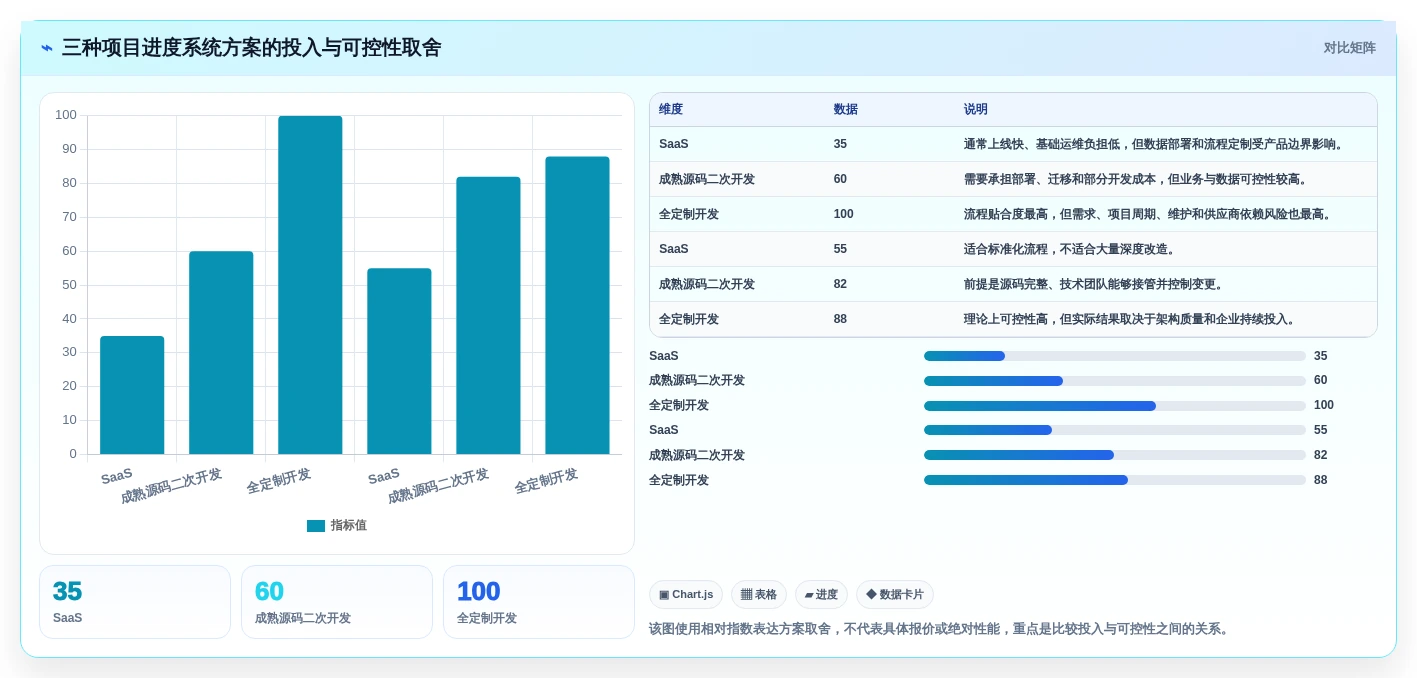Screen dimensions: 1417x678
Task: Click the lightning icon beside the title
Action: click(x=47, y=48)
